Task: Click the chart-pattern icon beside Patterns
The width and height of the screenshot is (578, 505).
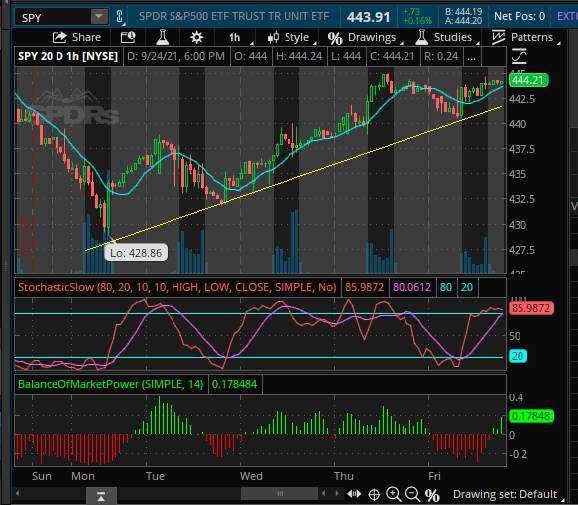Action: (x=498, y=37)
